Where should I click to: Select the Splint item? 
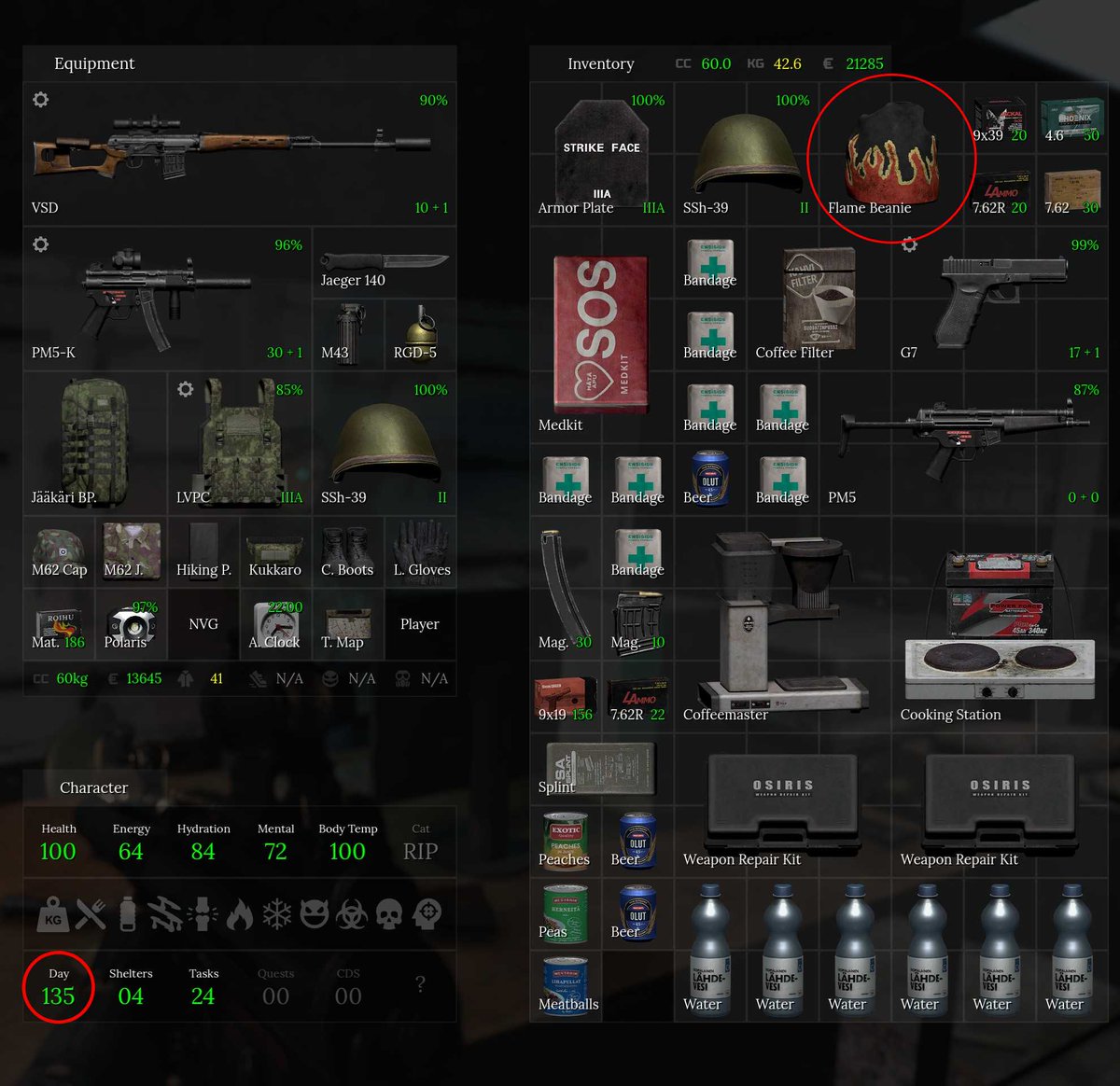(602, 769)
